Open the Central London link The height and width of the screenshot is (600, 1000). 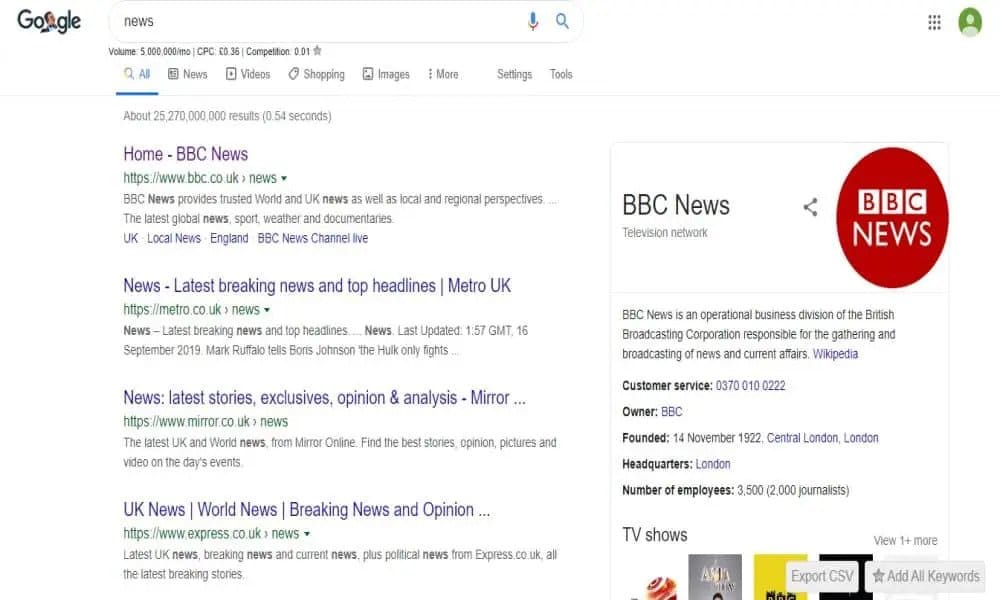802,438
